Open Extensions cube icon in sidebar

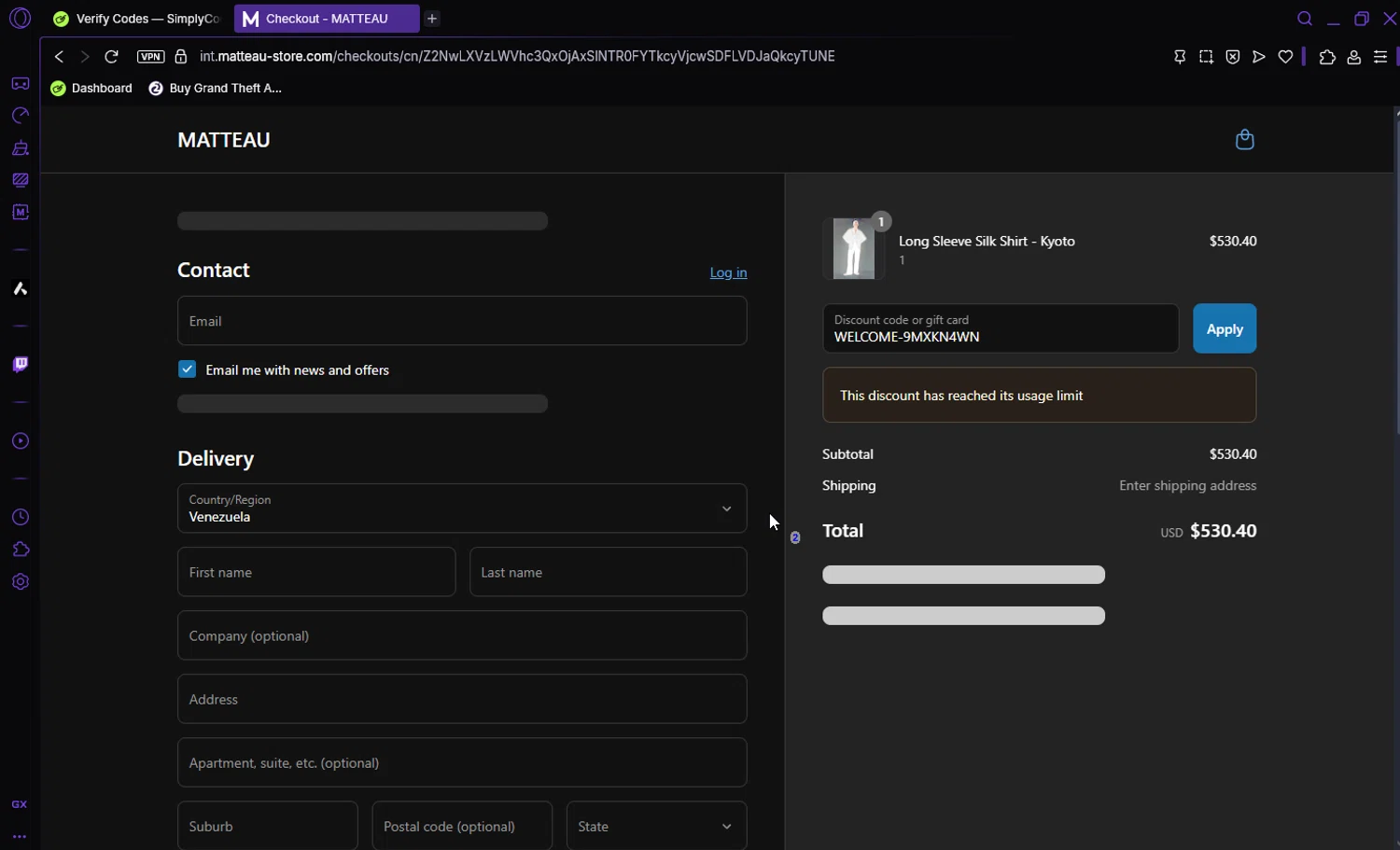(20, 550)
